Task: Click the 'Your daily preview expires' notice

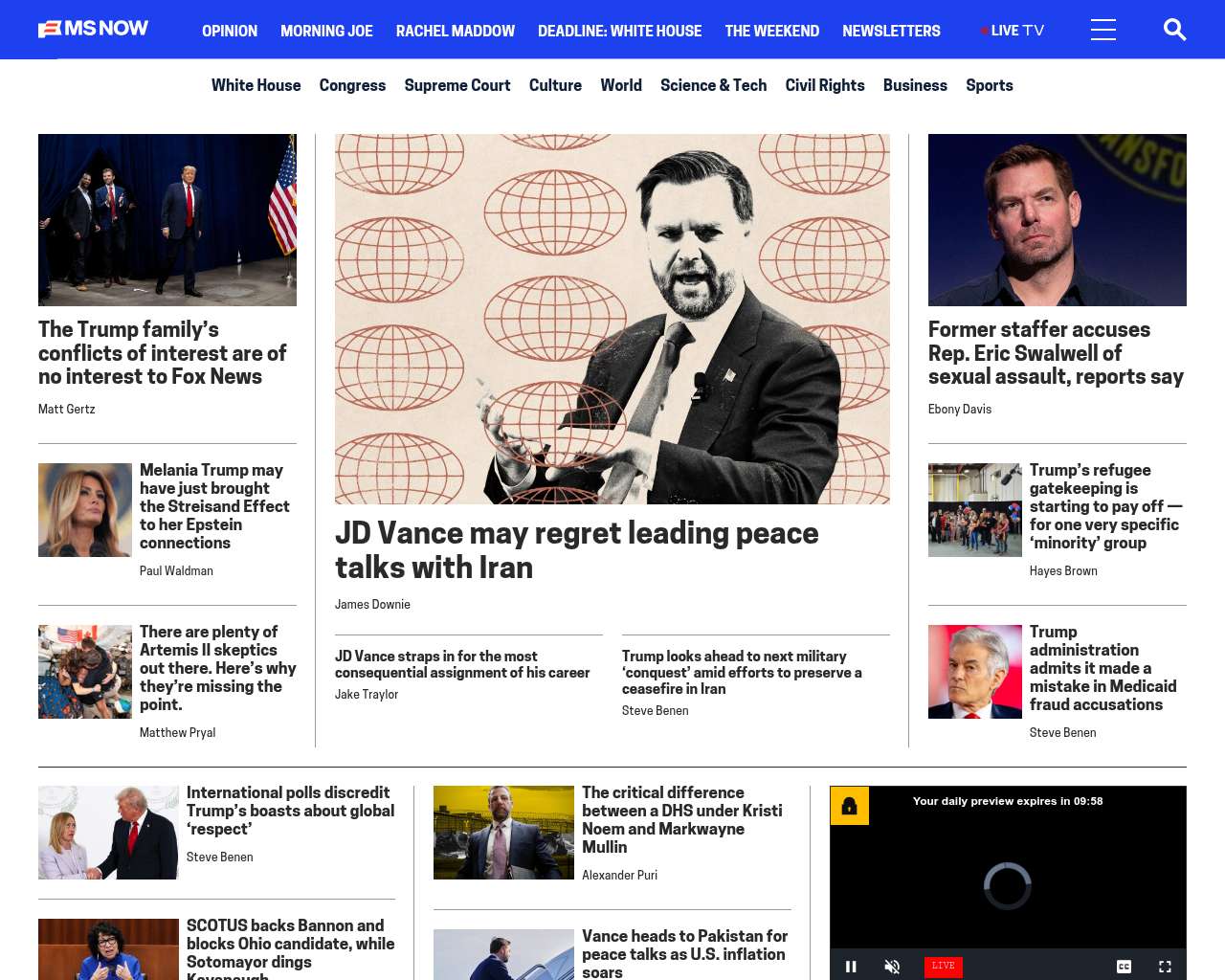Action: click(x=1008, y=801)
